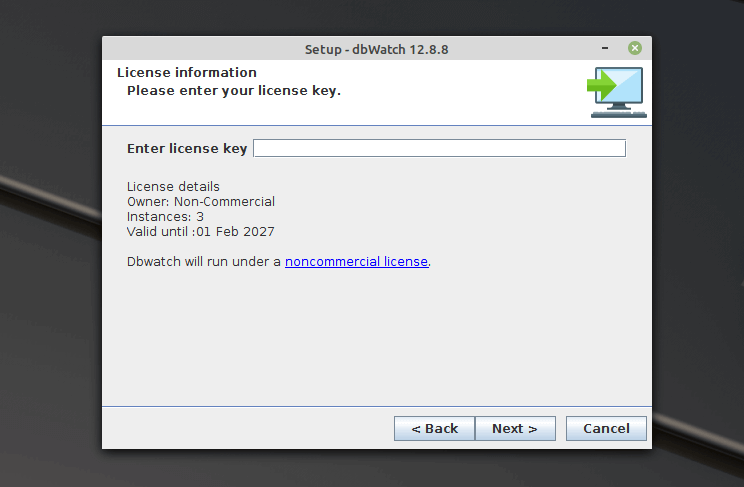Screen dimensions: 744x487
Task: Go back with the Back button
Action: [434, 428]
